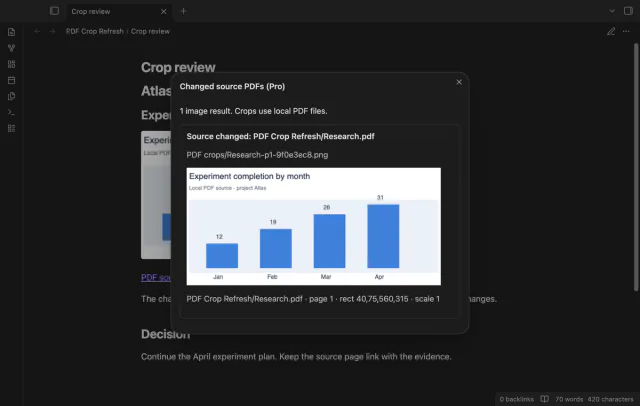640x406 pixels.
Task: Click the Crop review note heading
Action: tap(178, 67)
